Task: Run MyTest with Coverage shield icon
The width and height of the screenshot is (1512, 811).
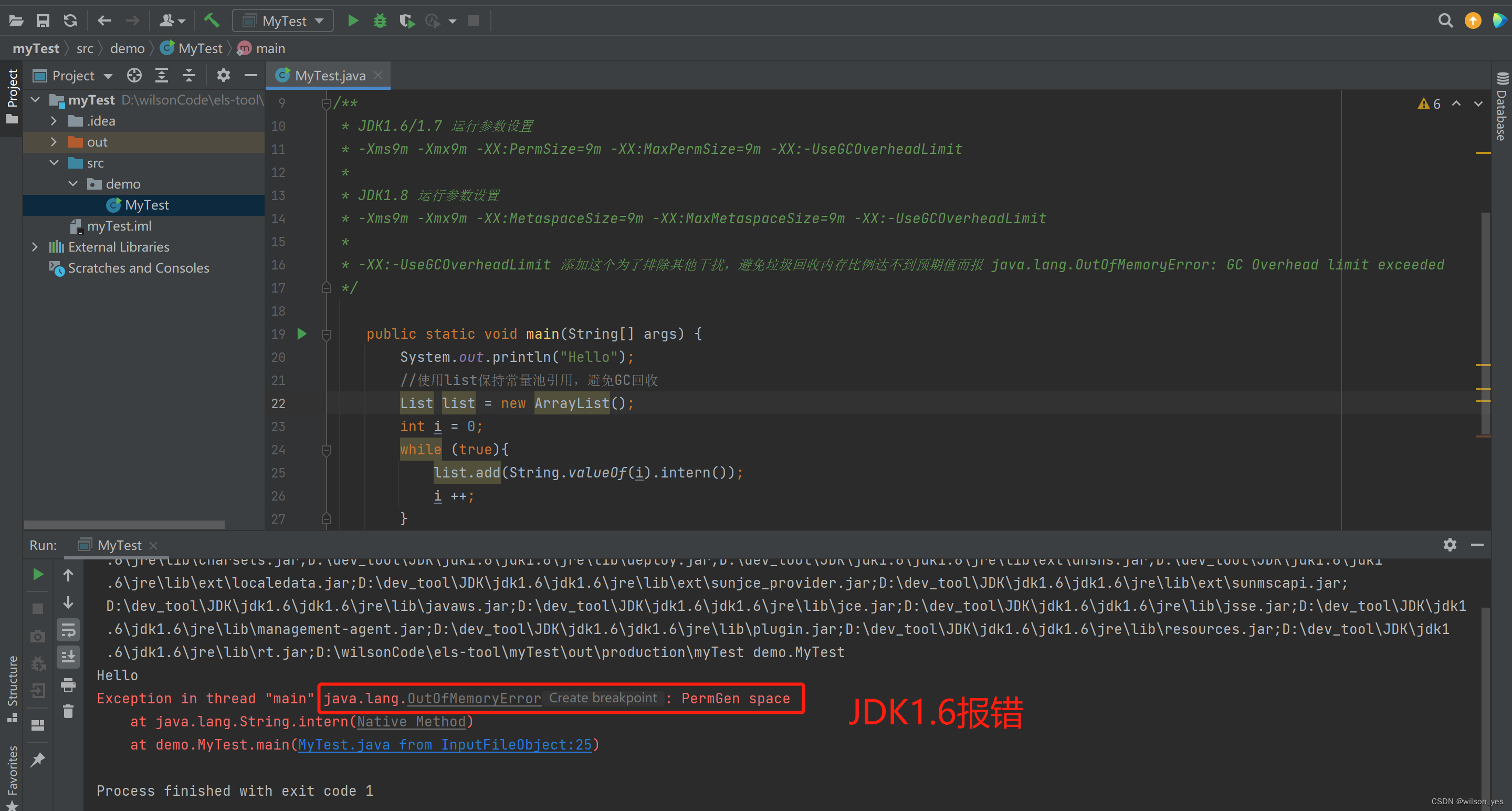Action: point(407,20)
